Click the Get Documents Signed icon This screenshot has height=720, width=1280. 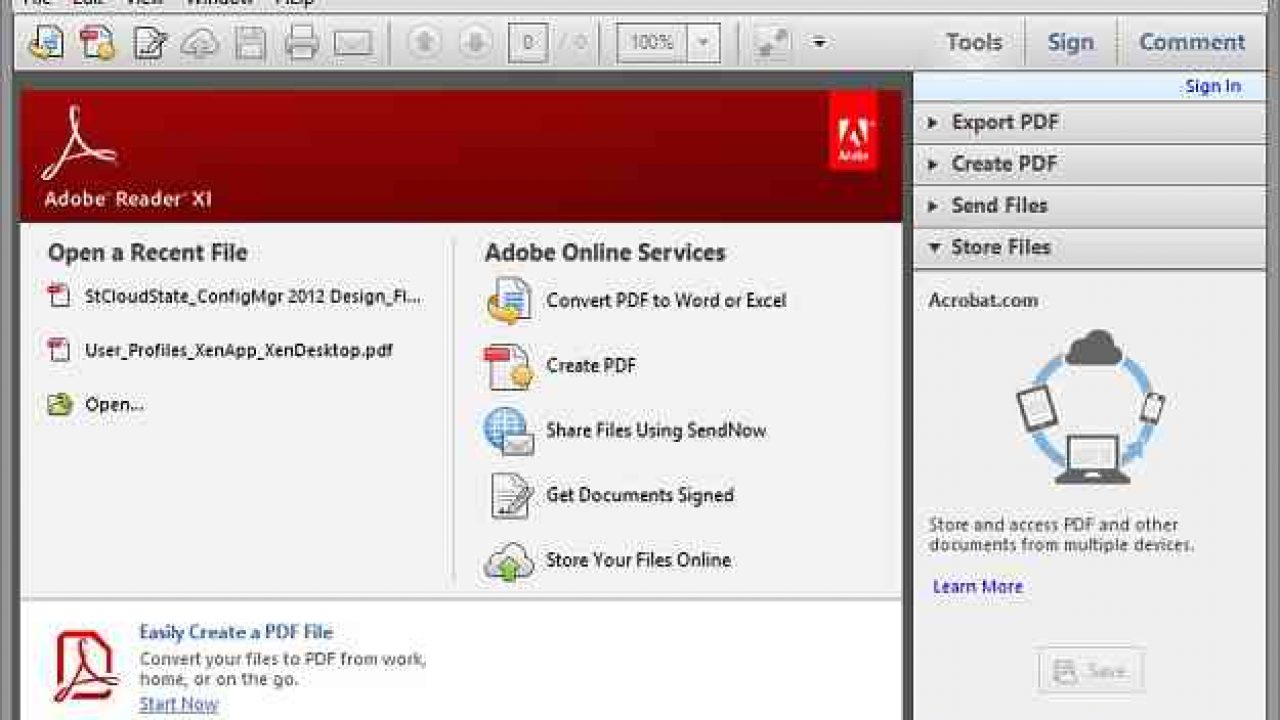(511, 495)
